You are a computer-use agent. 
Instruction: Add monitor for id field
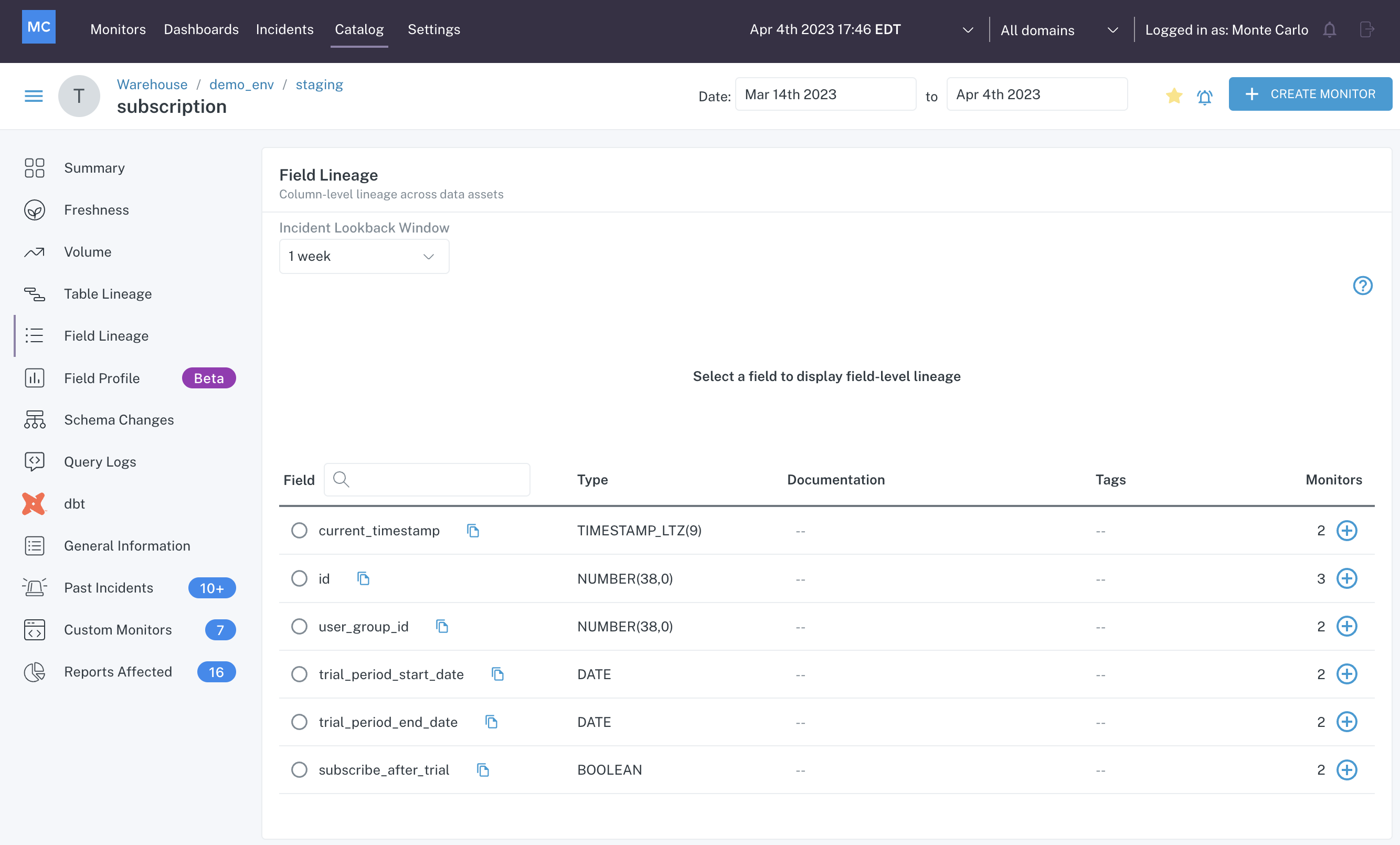tap(1346, 578)
